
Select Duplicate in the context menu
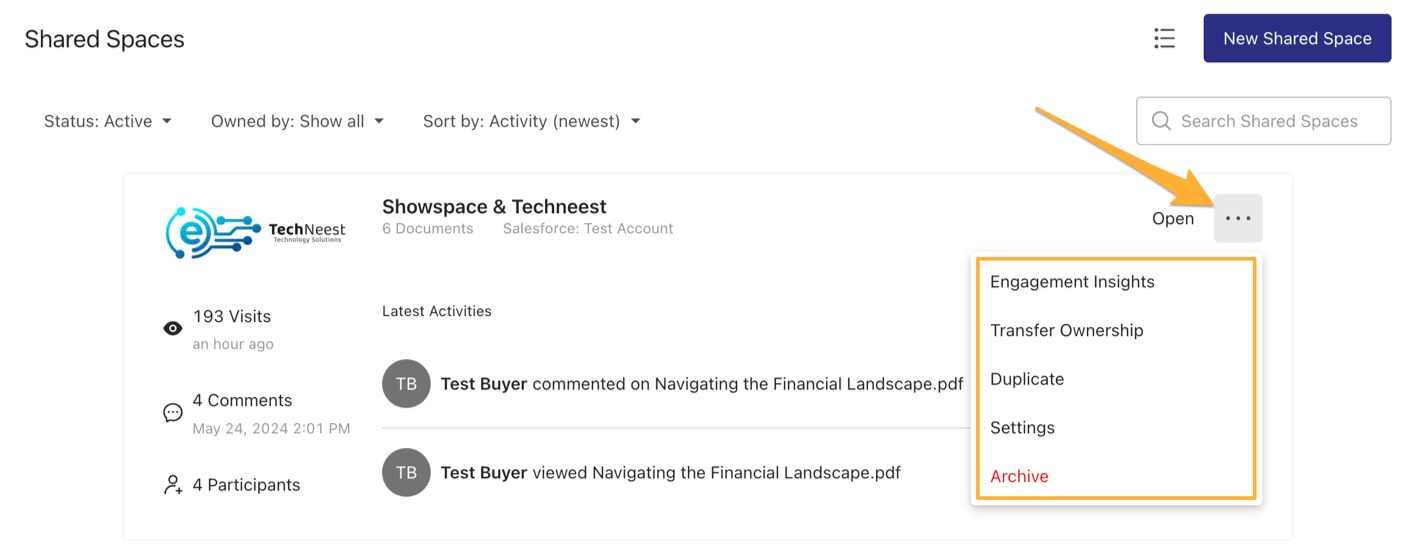click(1027, 379)
